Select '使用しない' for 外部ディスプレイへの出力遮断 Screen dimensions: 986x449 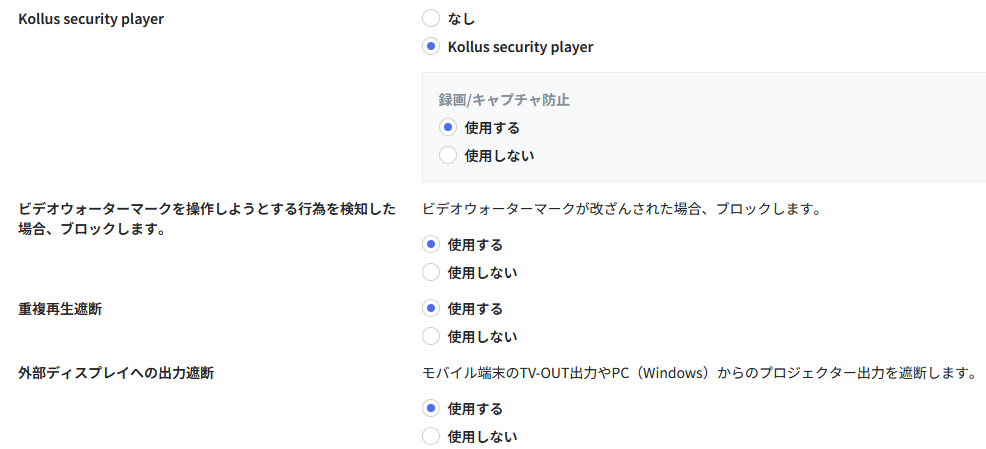pos(431,436)
